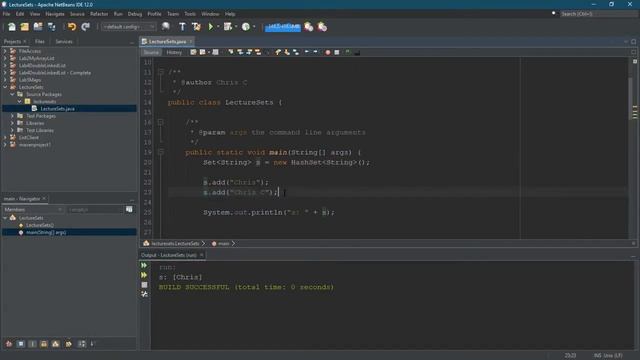This screenshot has width=640, height=360.
Task: Expand the Libraries node
Action: pos(12,123)
